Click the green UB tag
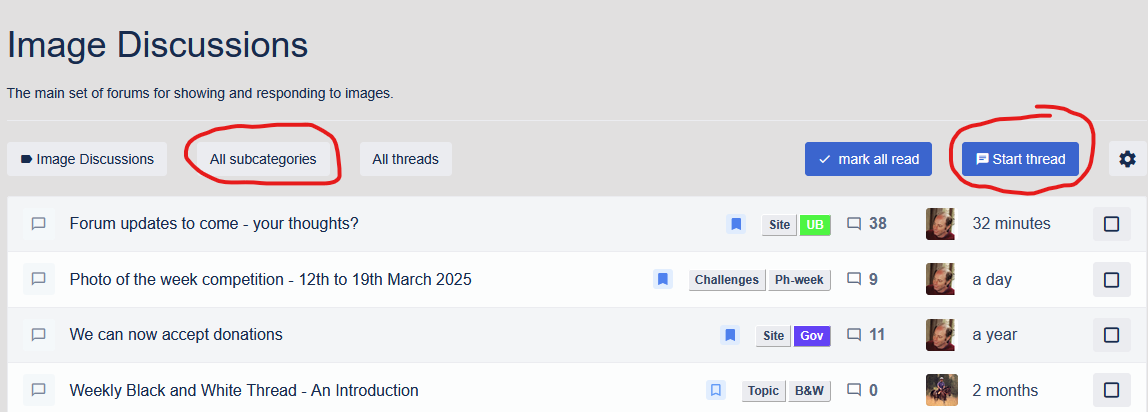 (815, 225)
